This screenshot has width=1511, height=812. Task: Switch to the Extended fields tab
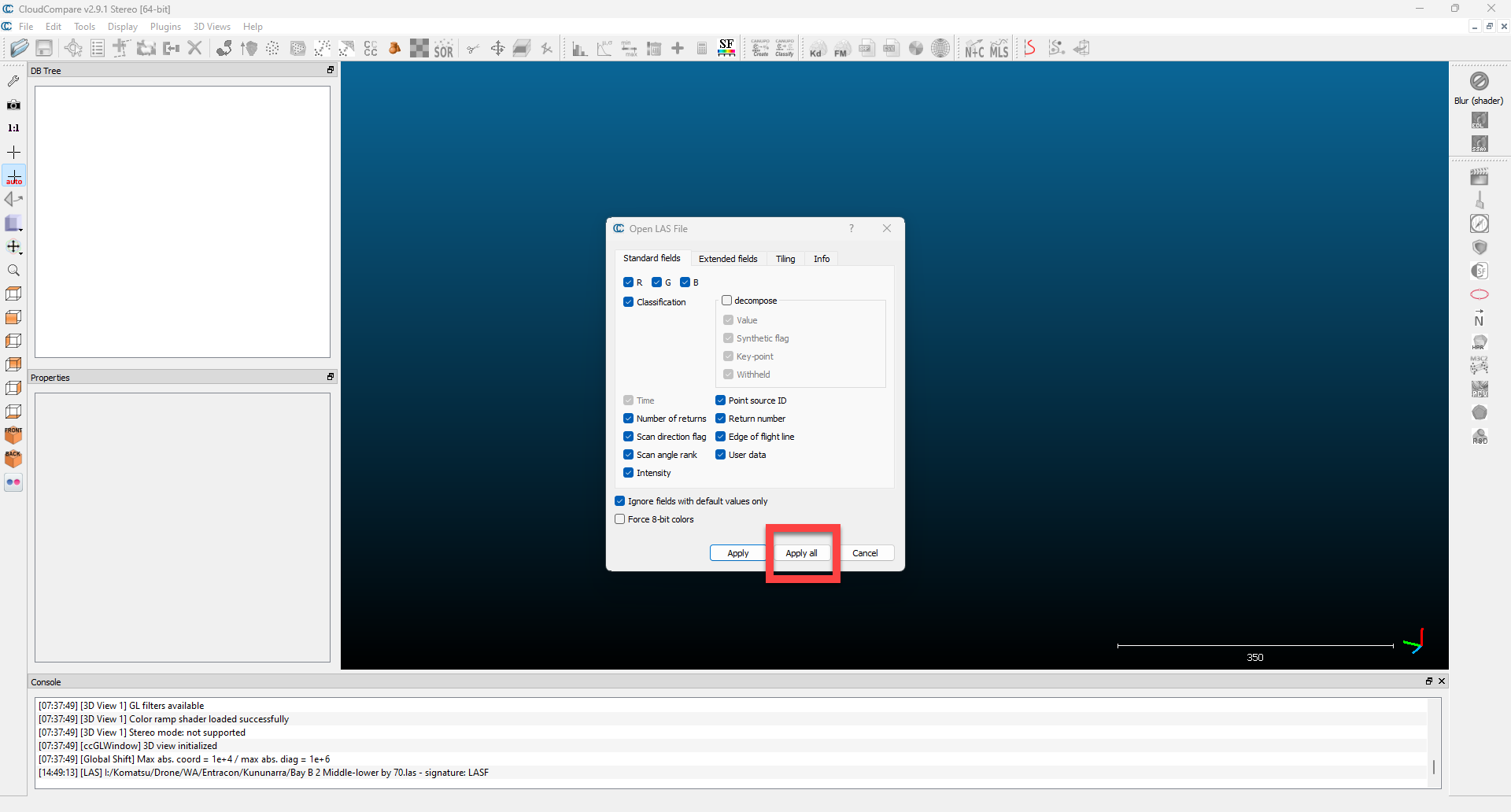click(728, 259)
